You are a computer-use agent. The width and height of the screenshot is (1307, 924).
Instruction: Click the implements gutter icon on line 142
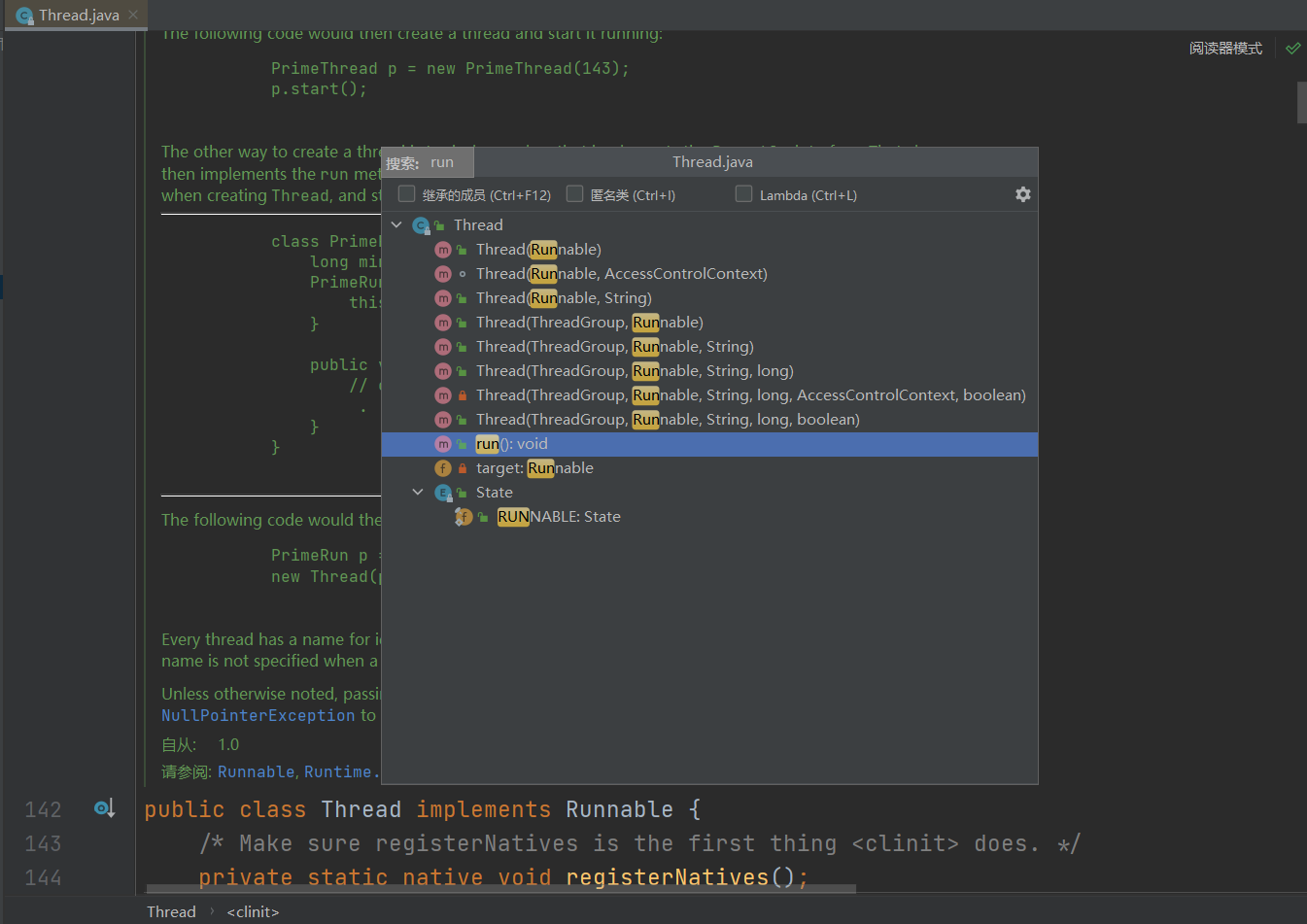(104, 808)
